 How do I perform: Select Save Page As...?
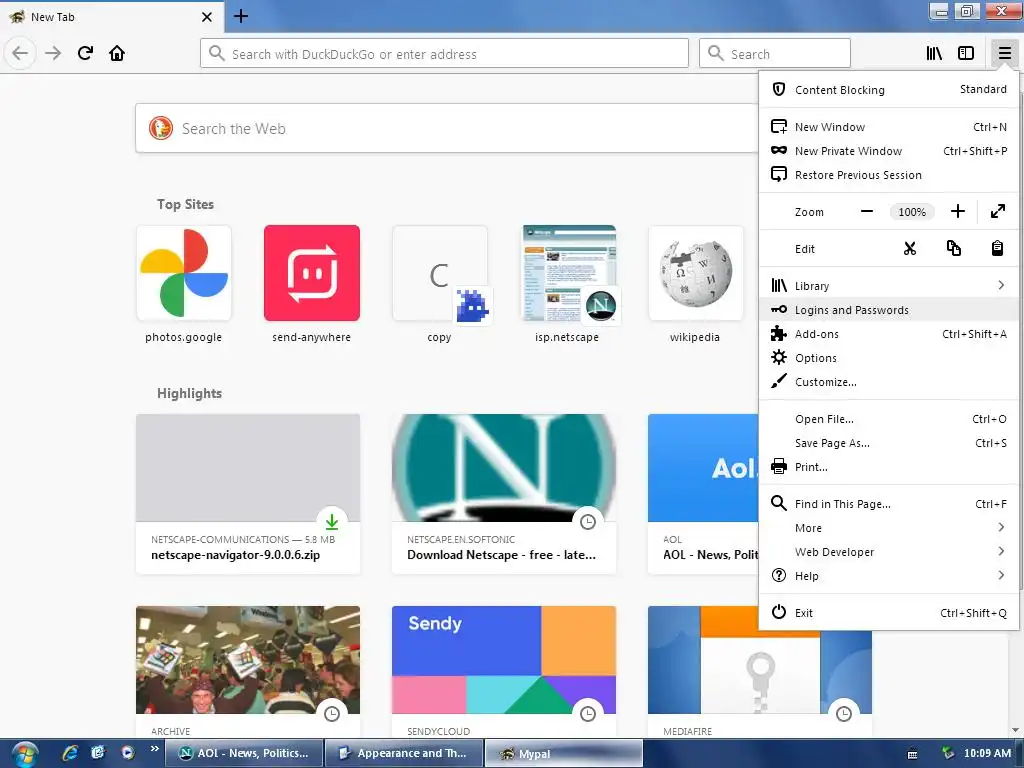point(889,443)
